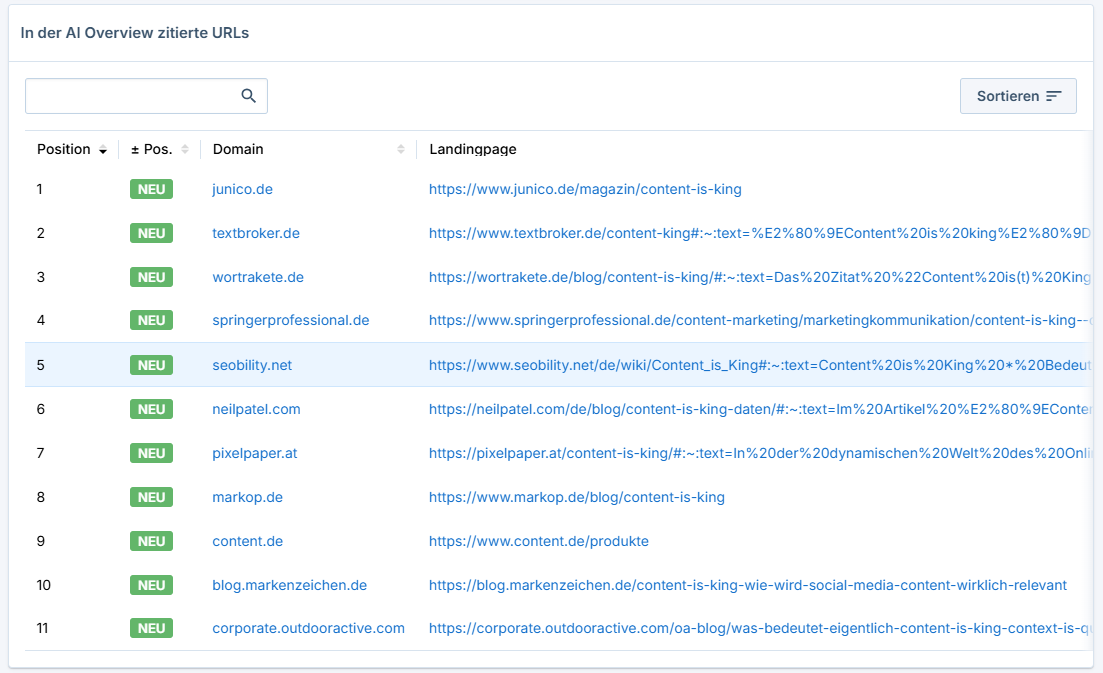
Task: Select the wortrakete.de domain link
Action: pos(257,276)
